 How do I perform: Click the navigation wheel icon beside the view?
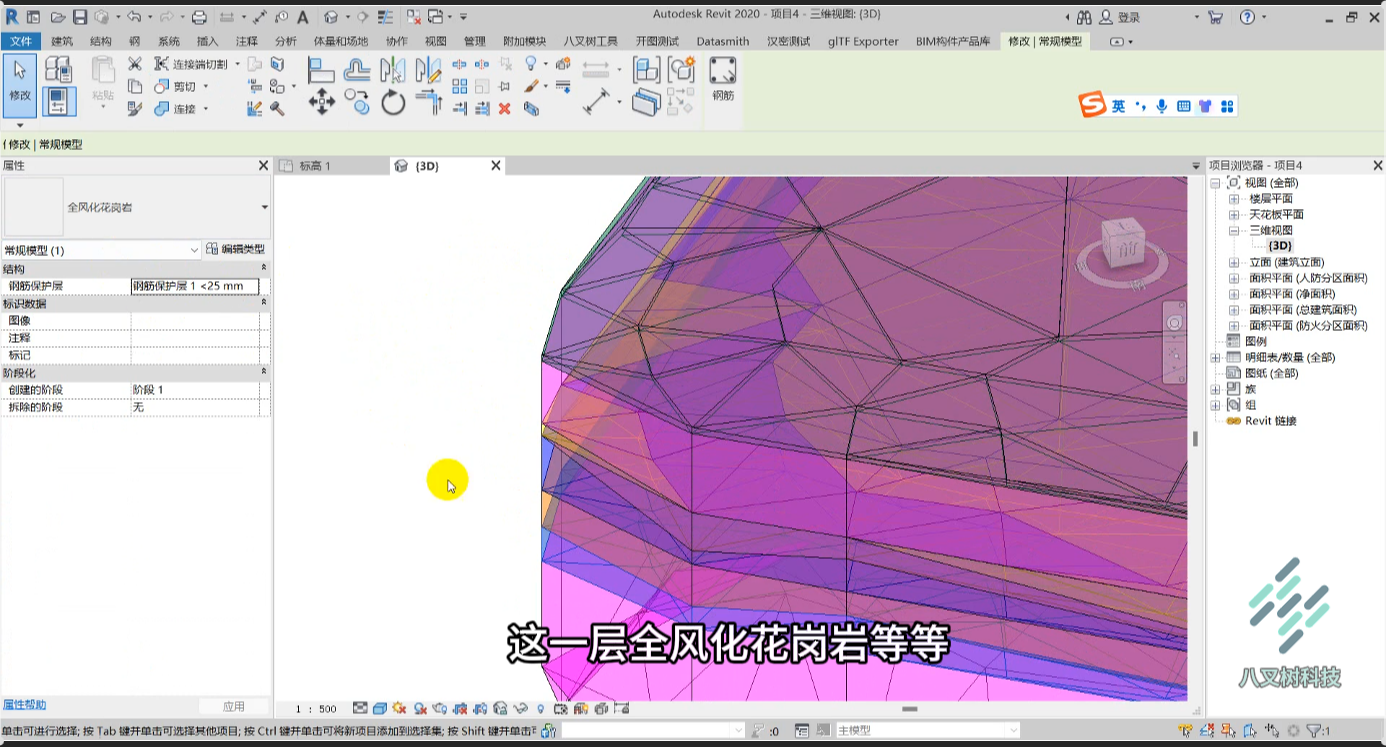coord(1174,323)
